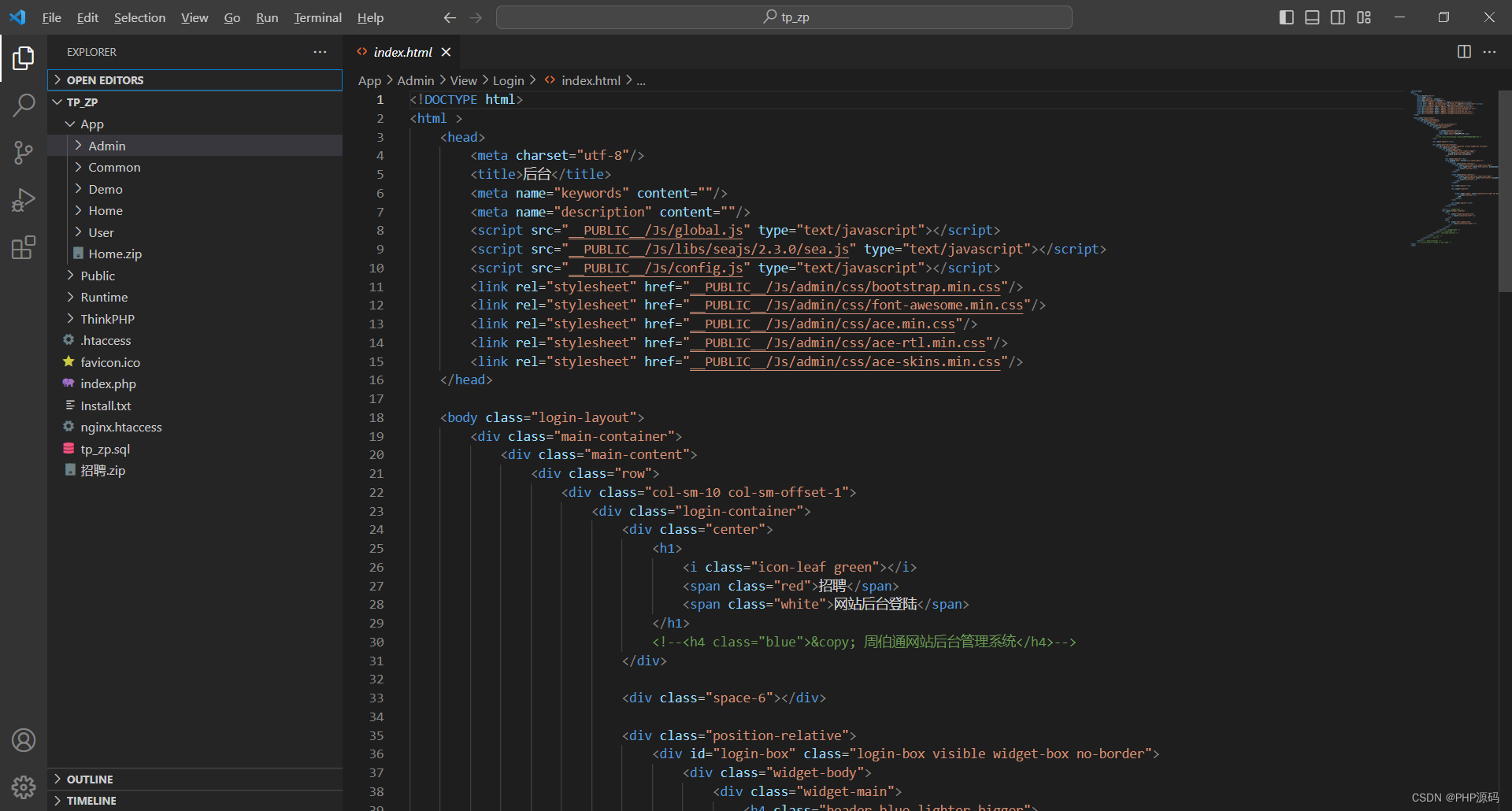The height and width of the screenshot is (811, 1512).
Task: Open the Edit menu
Action: tap(87, 17)
